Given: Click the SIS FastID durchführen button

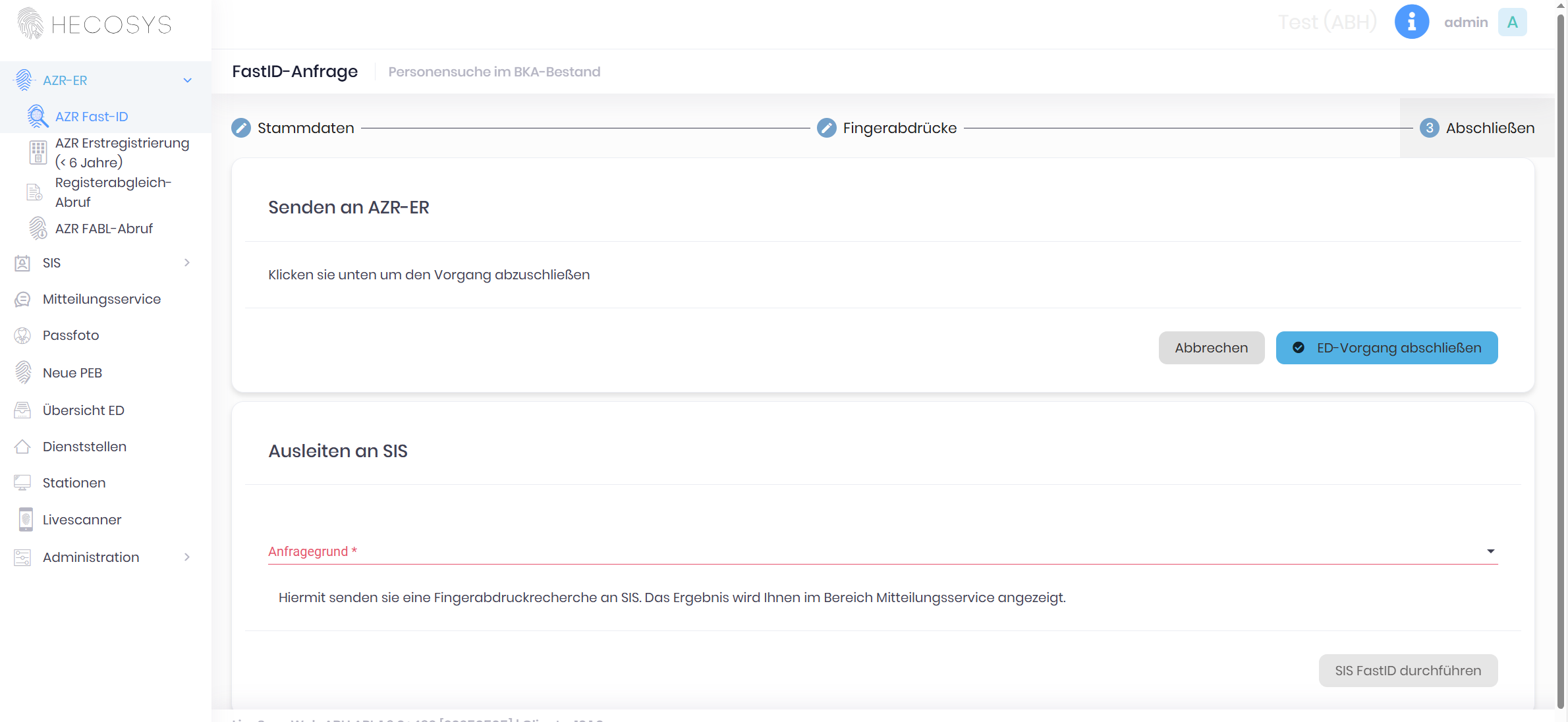Looking at the screenshot, I should (1408, 671).
